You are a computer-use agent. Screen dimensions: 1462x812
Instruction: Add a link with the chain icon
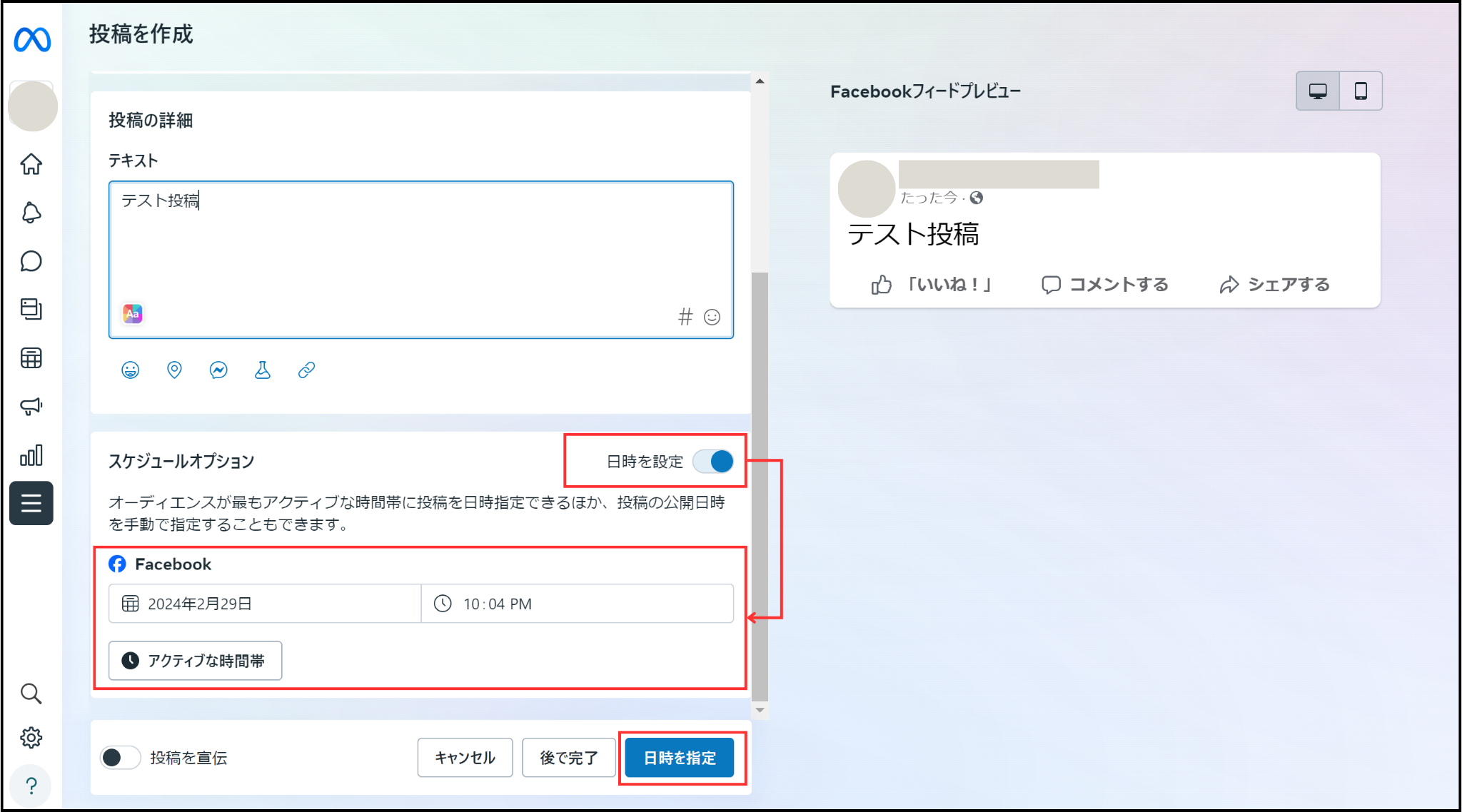307,370
